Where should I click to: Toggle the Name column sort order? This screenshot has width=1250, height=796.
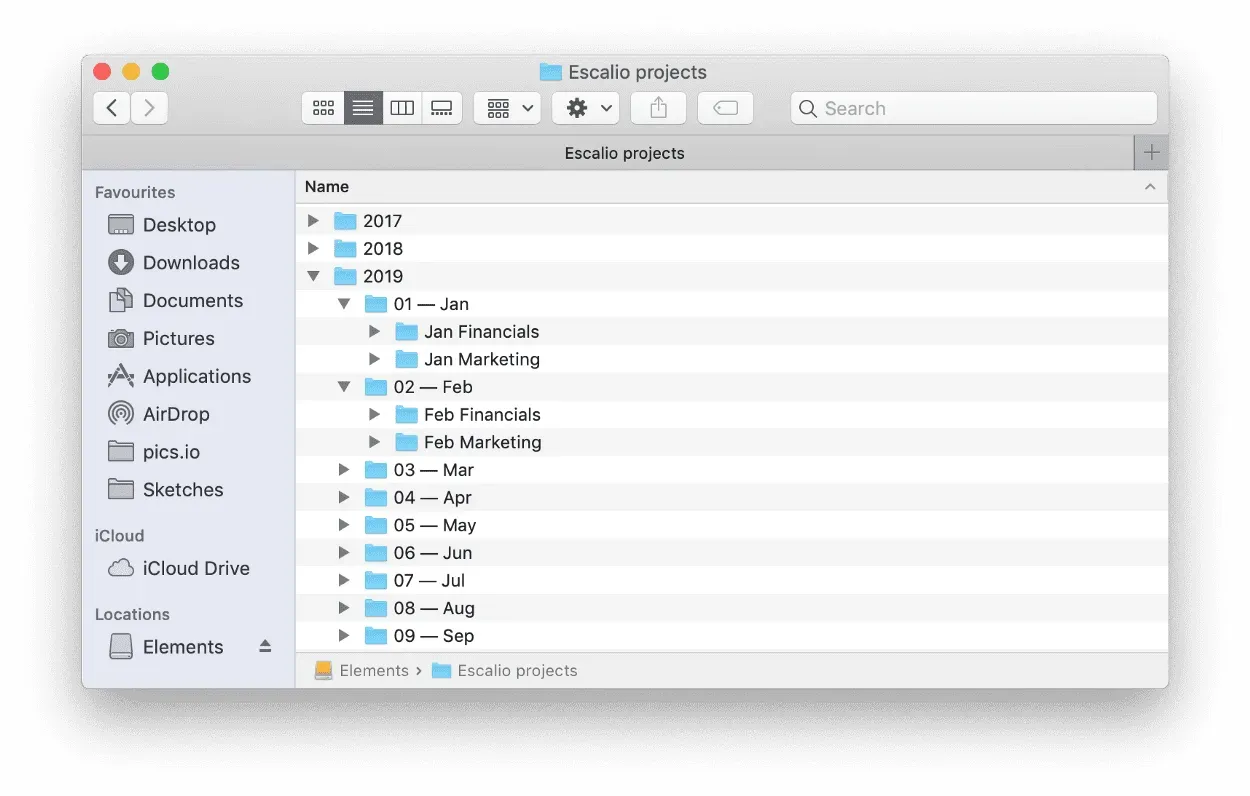coord(327,187)
